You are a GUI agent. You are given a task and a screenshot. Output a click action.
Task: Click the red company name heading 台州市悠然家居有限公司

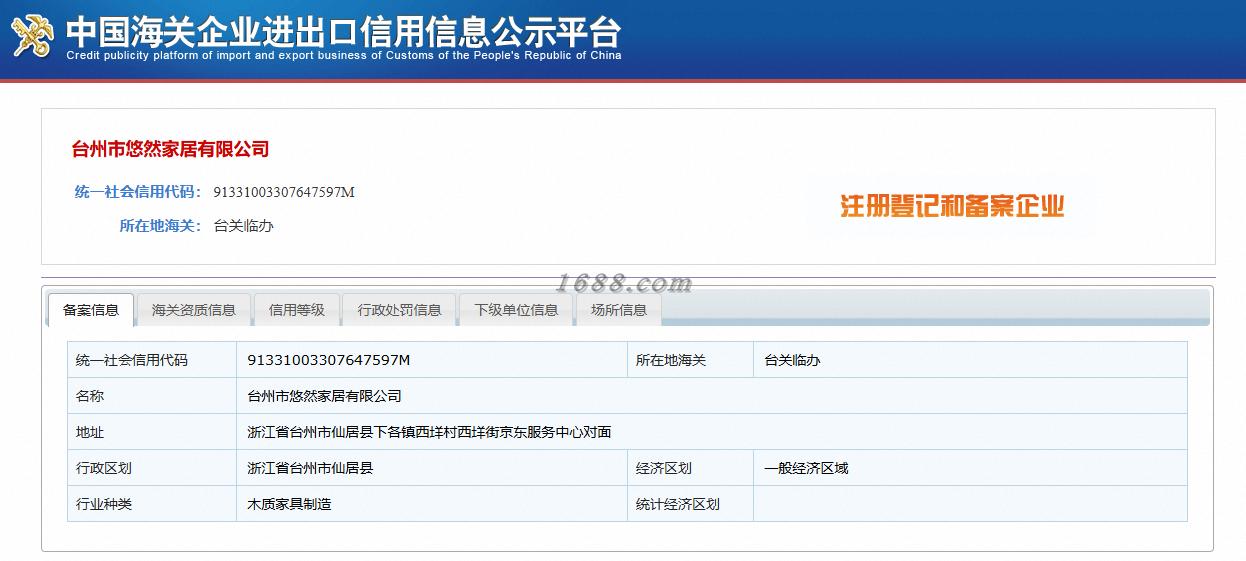(171, 150)
